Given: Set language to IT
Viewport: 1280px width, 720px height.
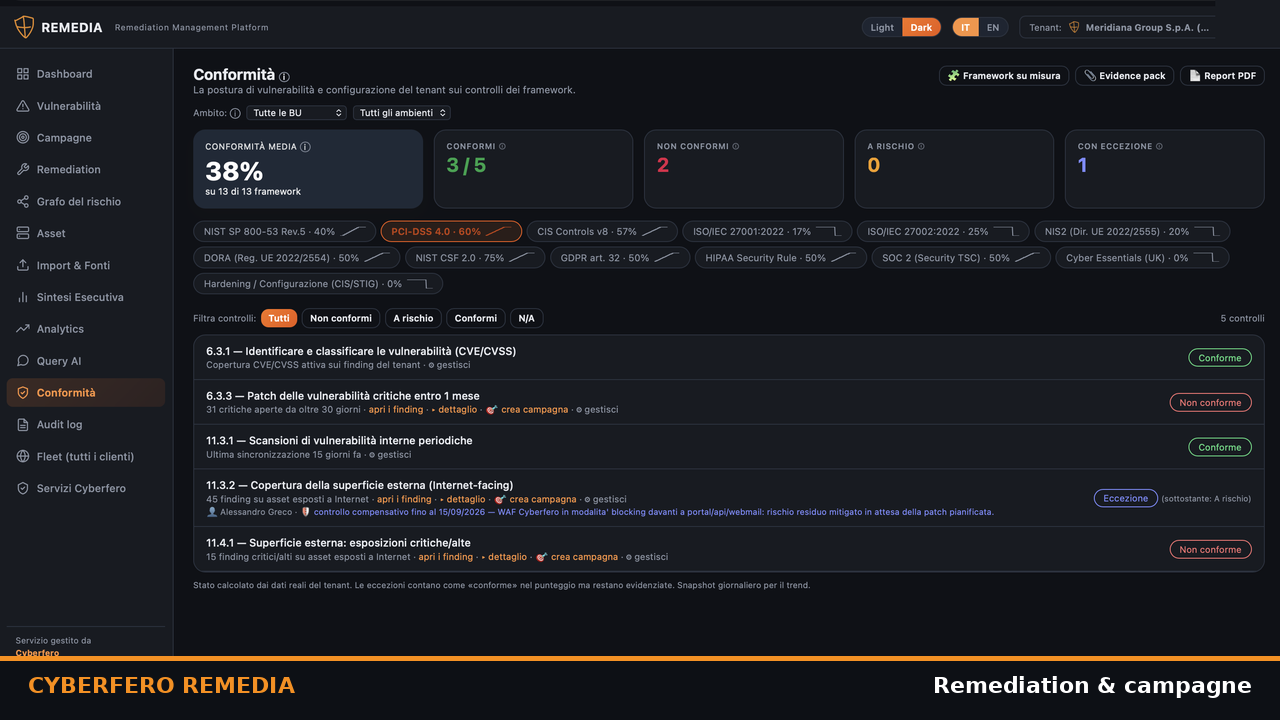Looking at the screenshot, I should (x=965, y=28).
